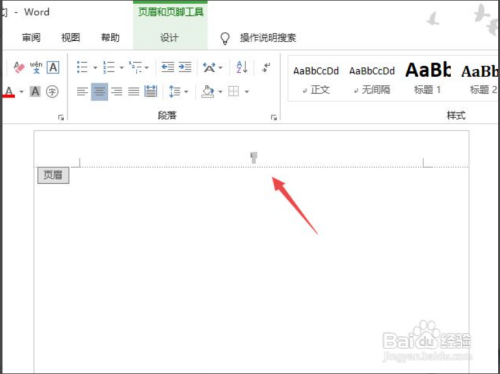500x374 pixels.
Task: Open the Phonetic Guide wén icon
Action: coord(36,68)
